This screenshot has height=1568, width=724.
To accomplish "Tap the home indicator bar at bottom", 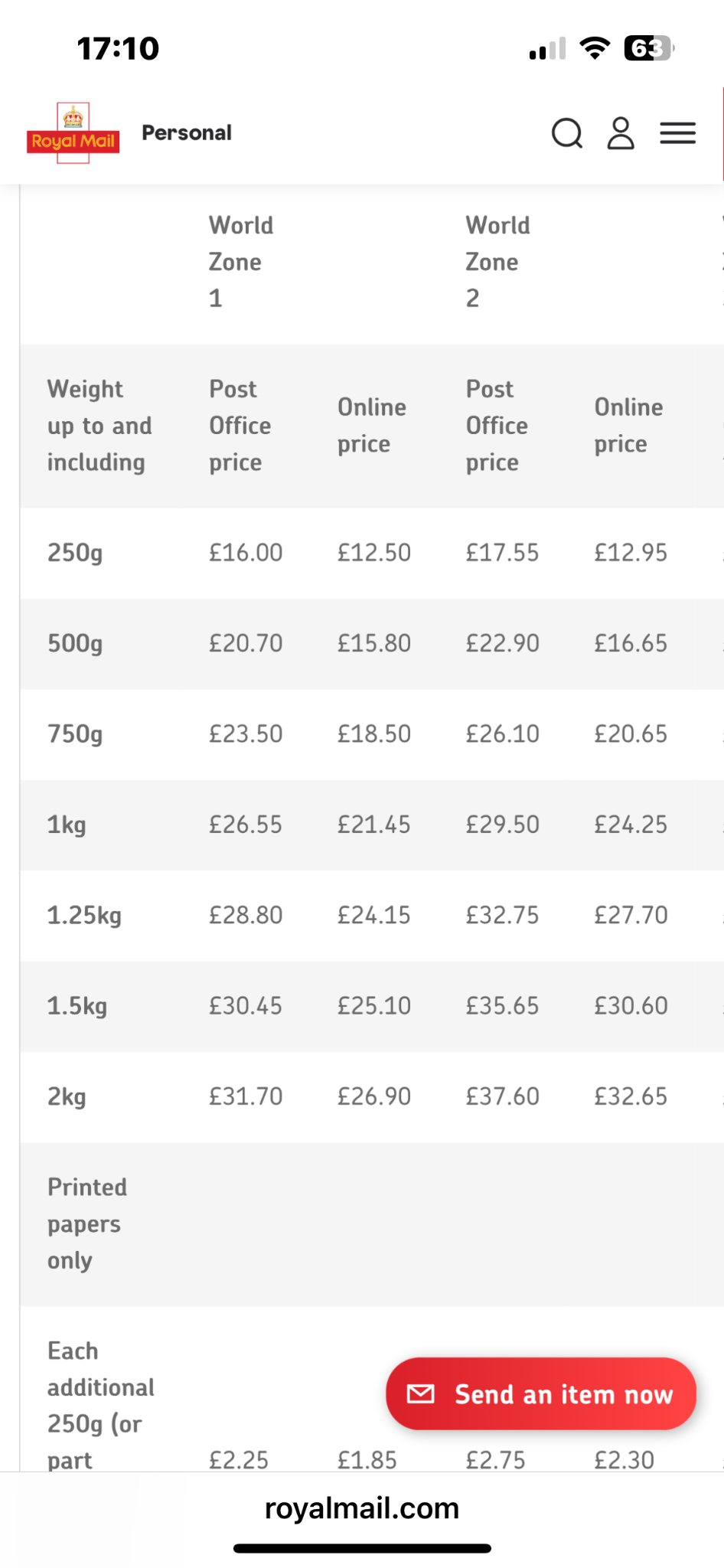I will click(362, 1548).
